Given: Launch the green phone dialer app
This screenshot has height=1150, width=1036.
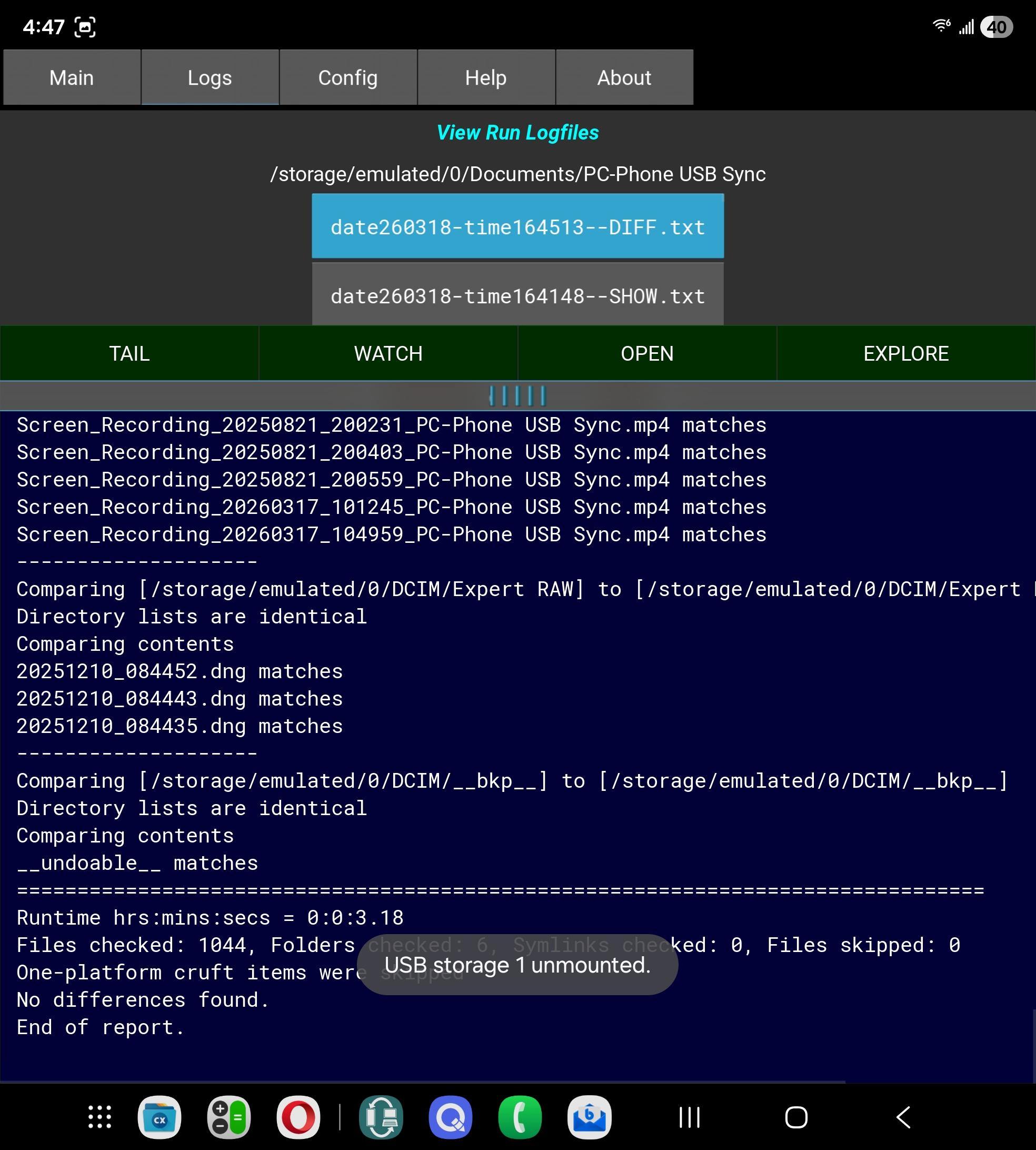Looking at the screenshot, I should [x=520, y=1117].
